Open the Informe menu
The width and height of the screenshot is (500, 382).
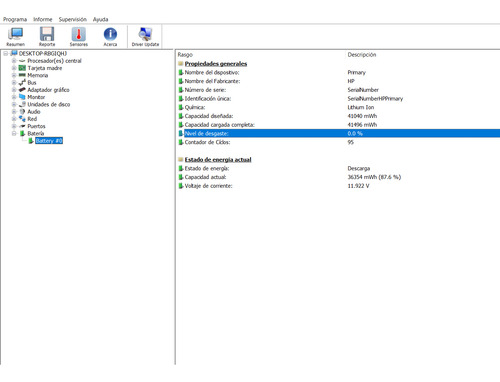pos(43,19)
